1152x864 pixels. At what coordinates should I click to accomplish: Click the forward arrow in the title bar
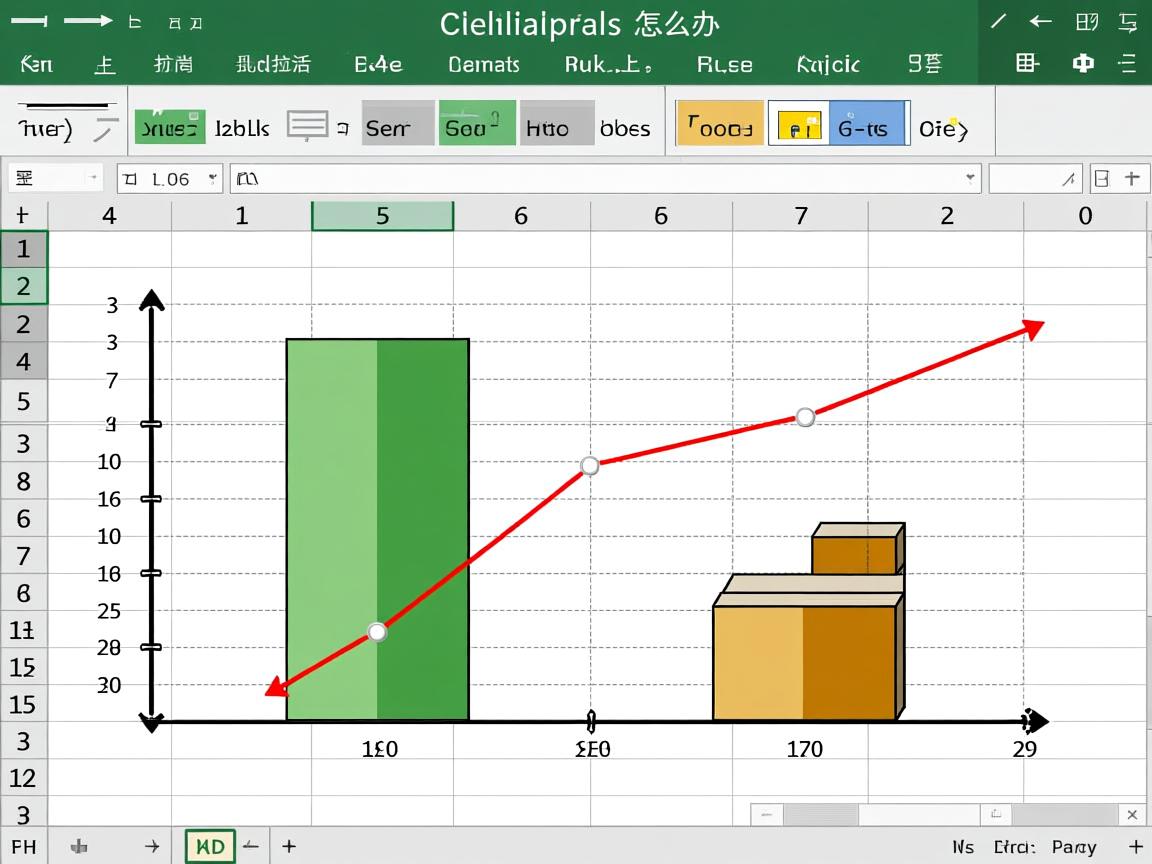pyautogui.click(x=89, y=21)
